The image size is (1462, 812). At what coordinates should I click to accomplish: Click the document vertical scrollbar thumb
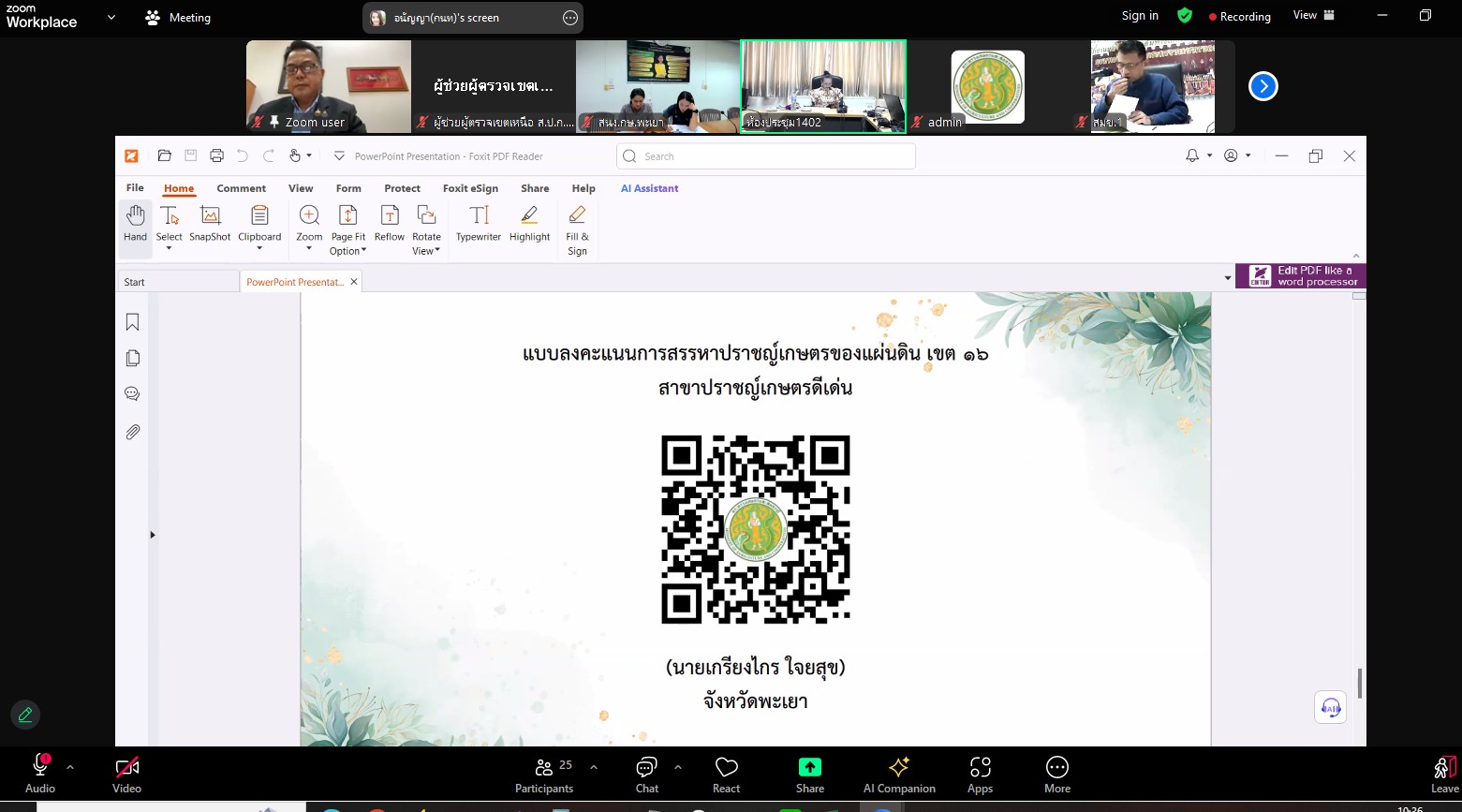tap(1359, 684)
